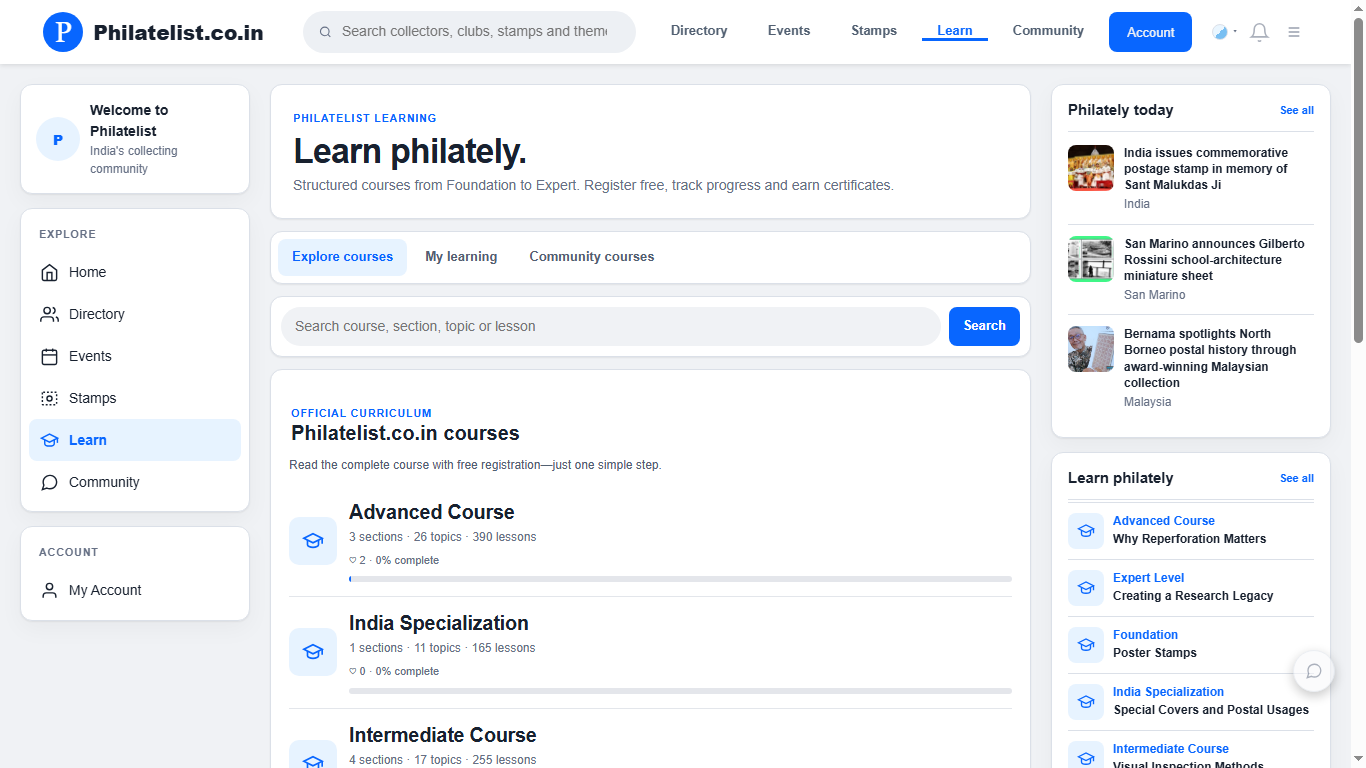Screen dimensions: 1366x768
Task: Click the Intermediate Course link in the Learn philately panel
Action: (1171, 749)
